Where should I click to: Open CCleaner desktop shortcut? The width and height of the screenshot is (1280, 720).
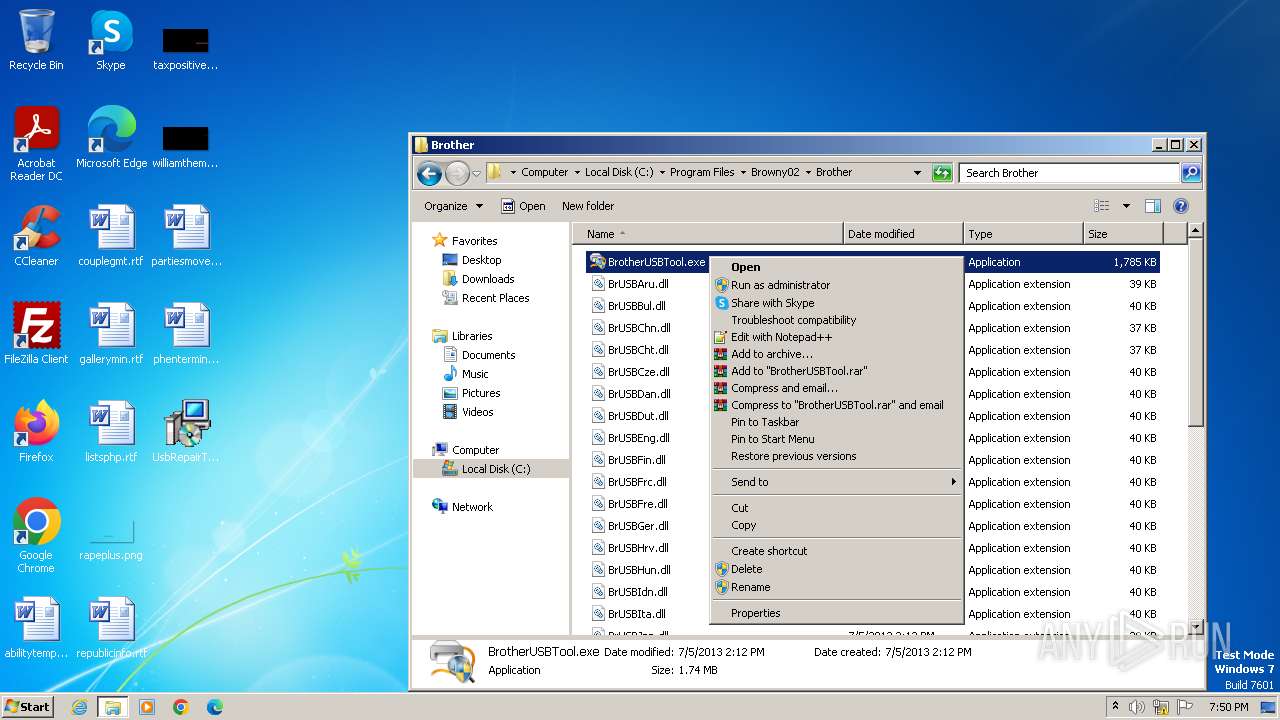pos(36,237)
